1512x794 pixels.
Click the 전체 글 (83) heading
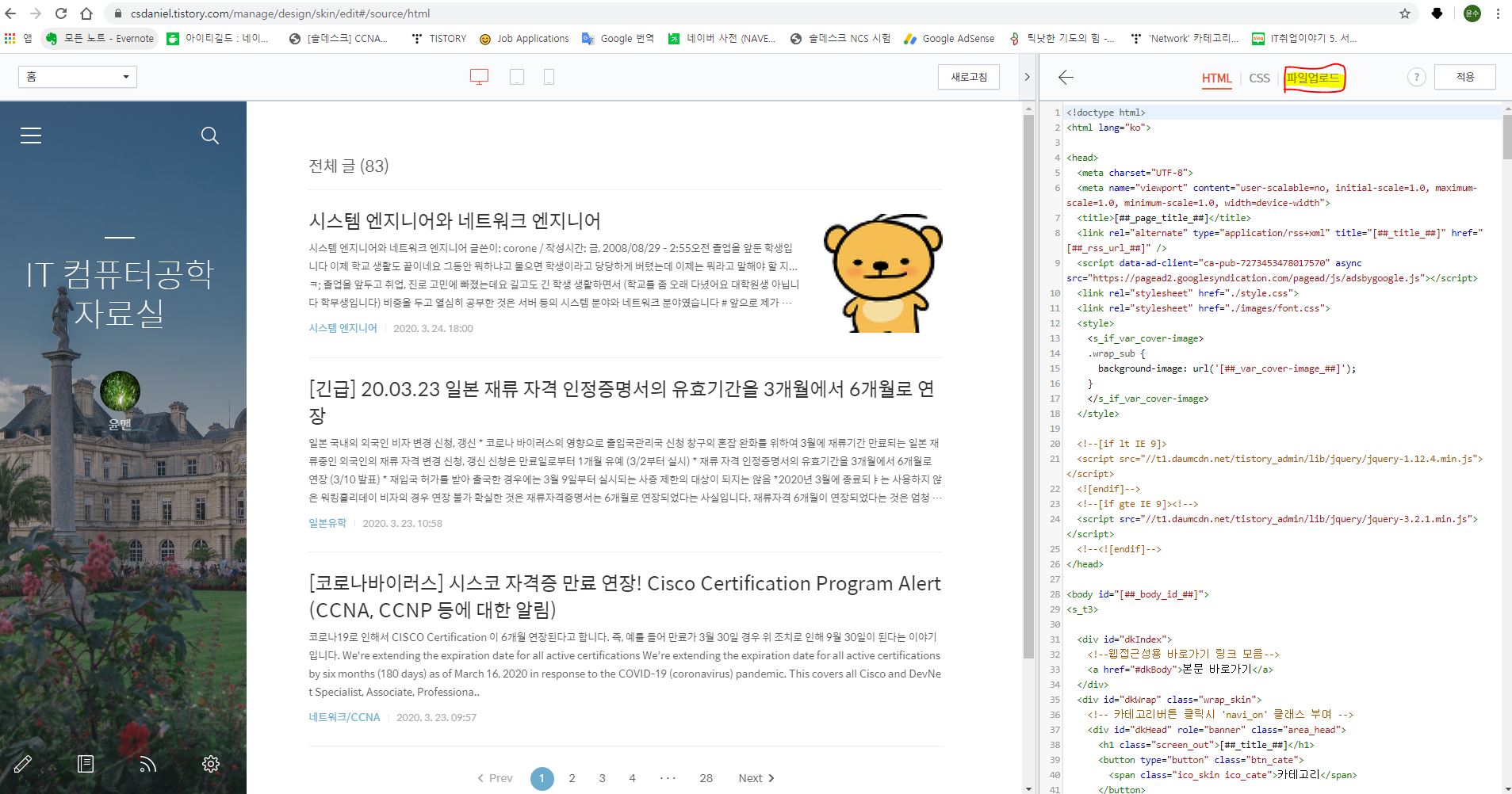348,166
